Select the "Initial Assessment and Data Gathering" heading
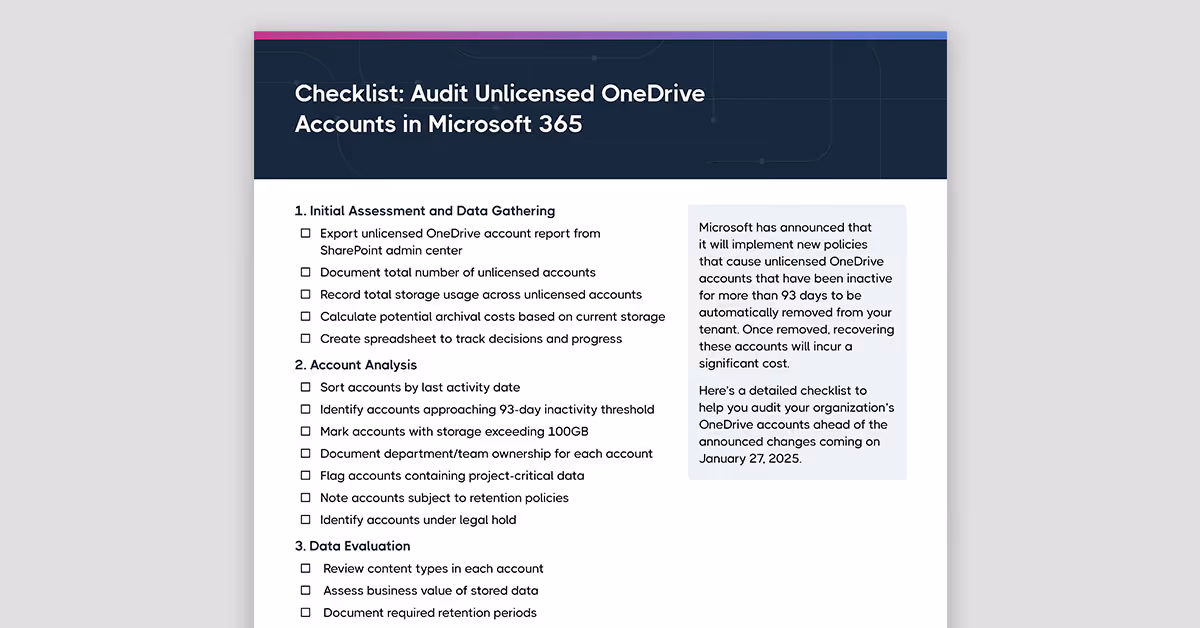Screen dimensions: 1200x628 pyautogui.click(x=425, y=210)
